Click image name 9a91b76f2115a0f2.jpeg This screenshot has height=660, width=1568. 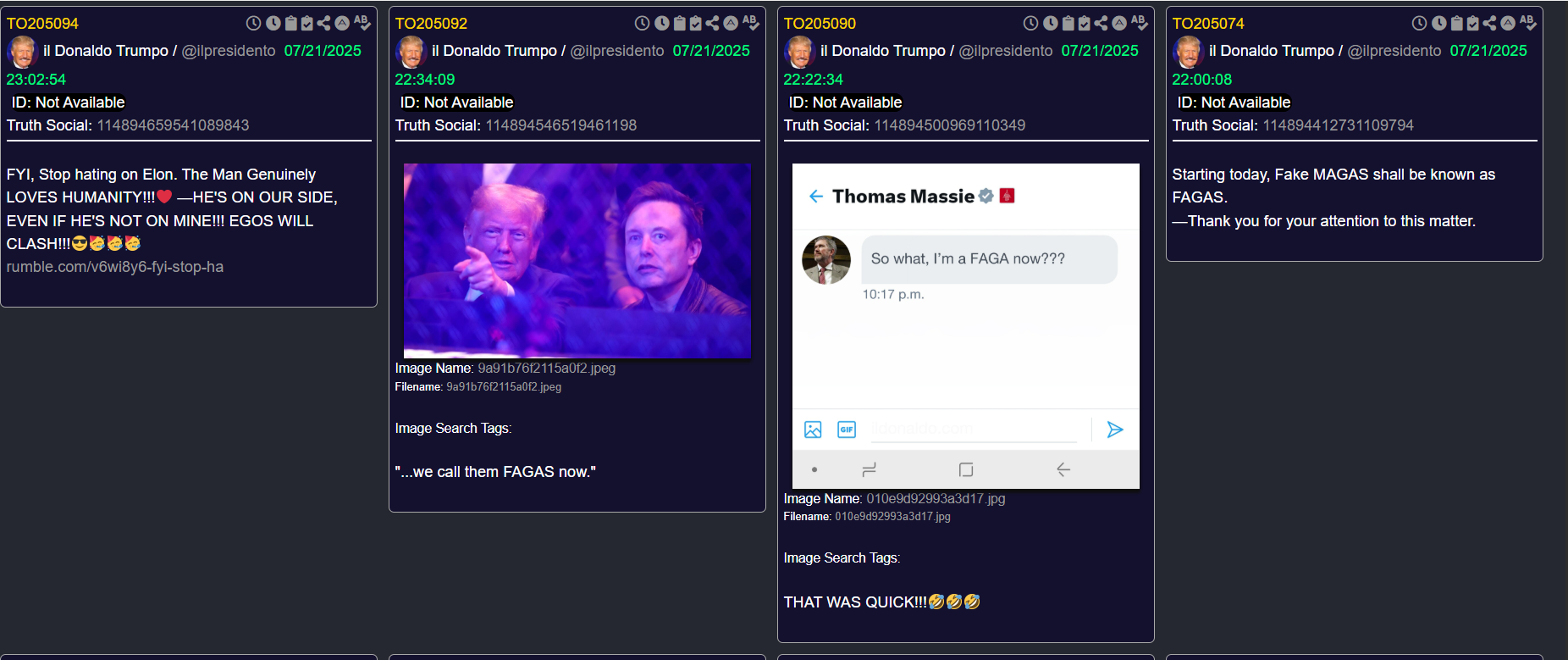546,369
